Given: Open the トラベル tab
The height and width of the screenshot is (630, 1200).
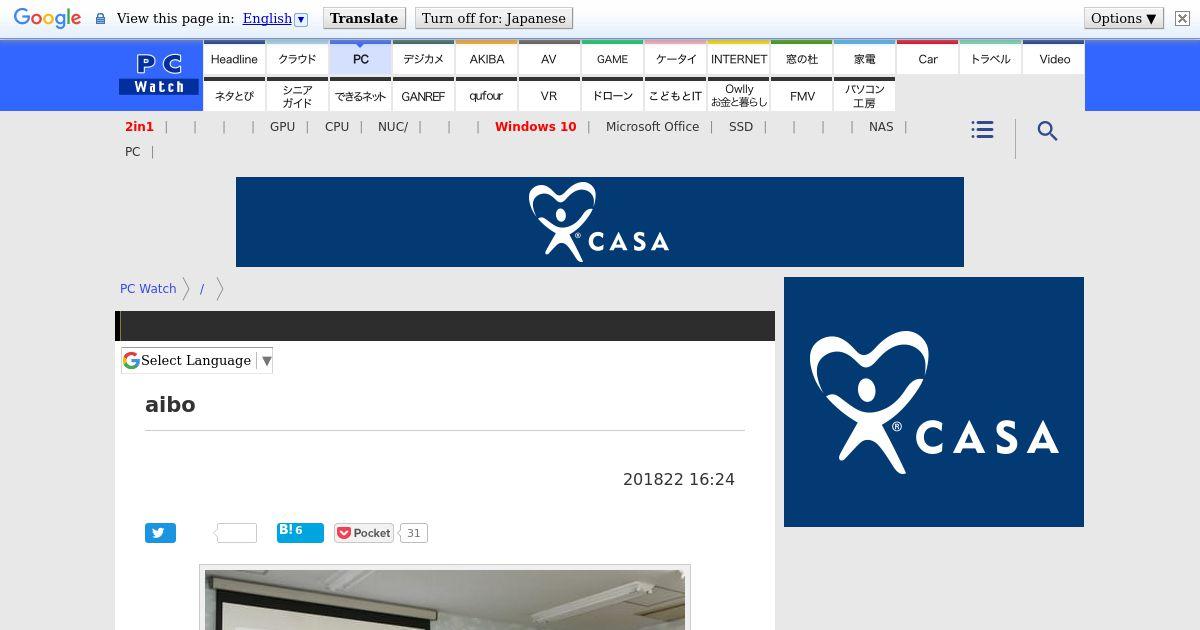Looking at the screenshot, I should (990, 58).
